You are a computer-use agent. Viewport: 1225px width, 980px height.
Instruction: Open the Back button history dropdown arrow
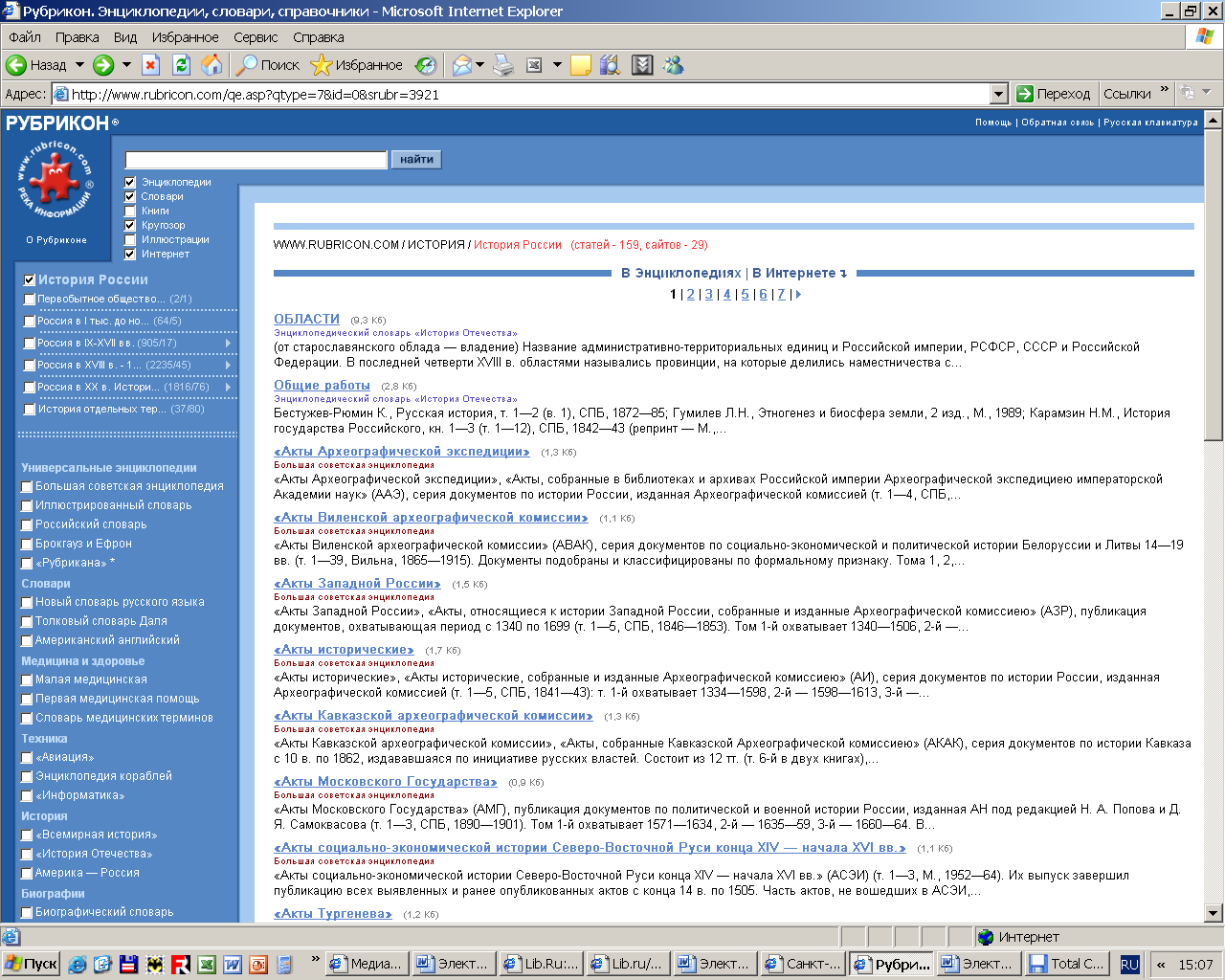click(79, 65)
